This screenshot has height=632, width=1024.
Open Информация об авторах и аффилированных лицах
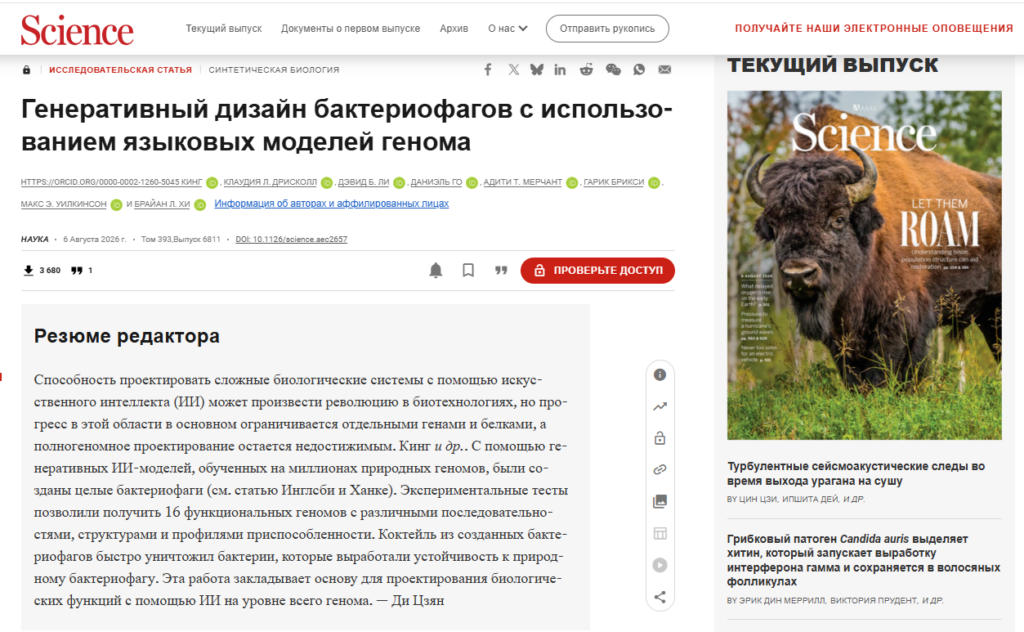(x=331, y=204)
